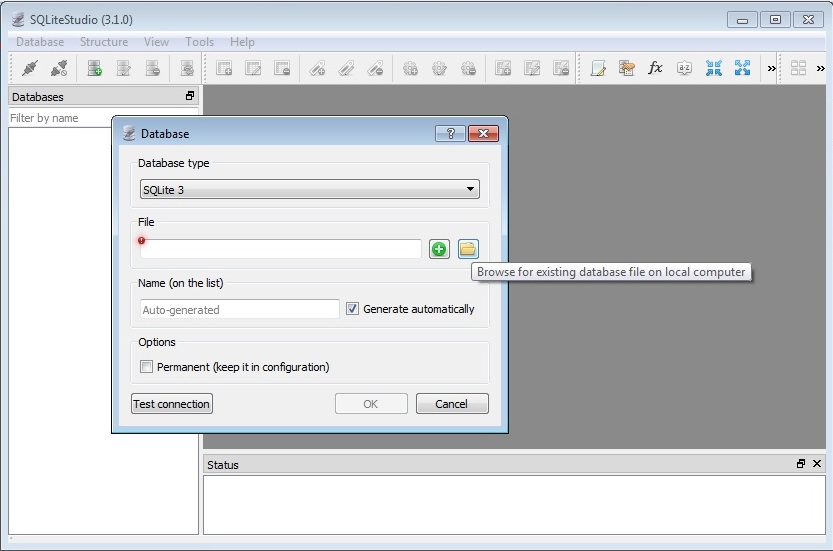Click the Remove database toolbar icon
Screen dimensions: 833x551
tap(152, 68)
